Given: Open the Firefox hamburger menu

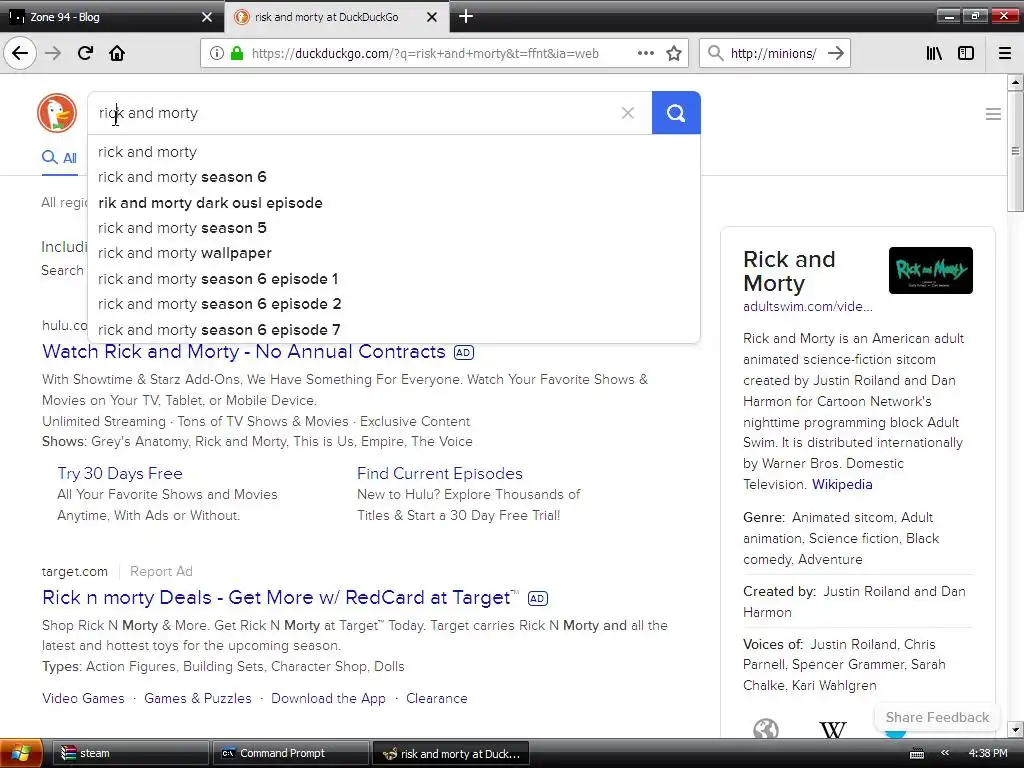Looking at the screenshot, I should 1005,53.
